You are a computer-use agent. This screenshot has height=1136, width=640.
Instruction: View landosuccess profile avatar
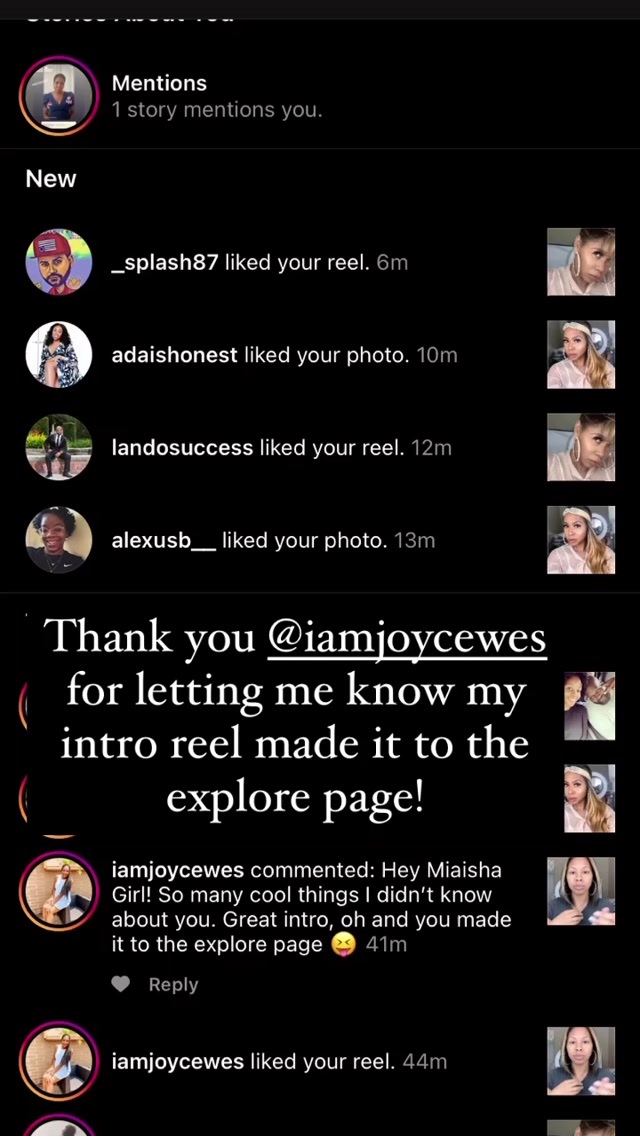pyautogui.click(x=59, y=447)
